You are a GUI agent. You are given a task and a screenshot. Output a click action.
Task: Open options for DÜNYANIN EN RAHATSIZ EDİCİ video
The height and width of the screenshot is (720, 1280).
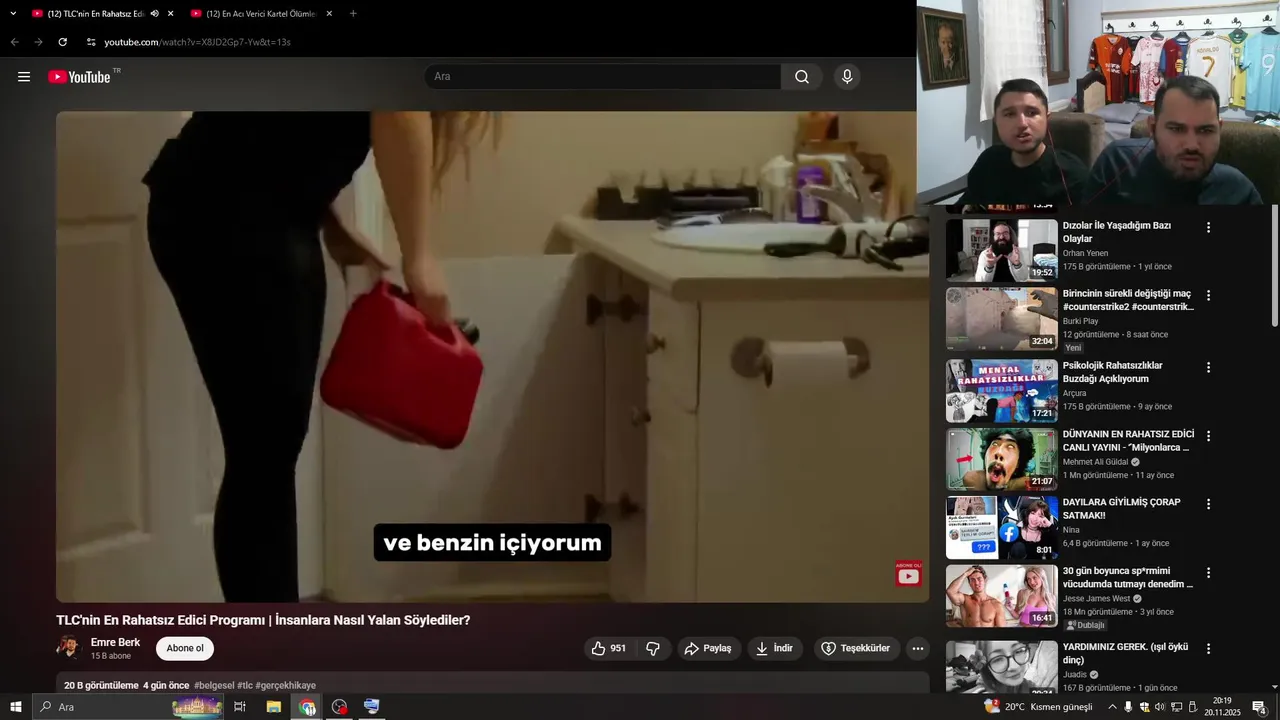tap(1208, 436)
